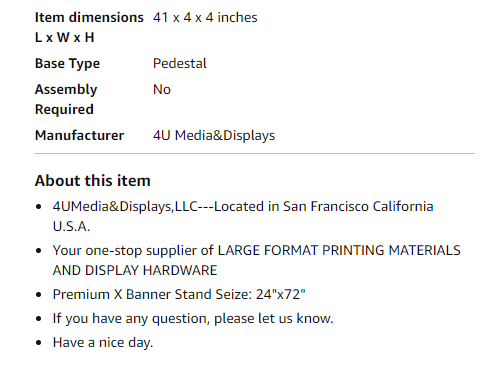
Task: Click the Manufacturer label
Action: (79, 135)
